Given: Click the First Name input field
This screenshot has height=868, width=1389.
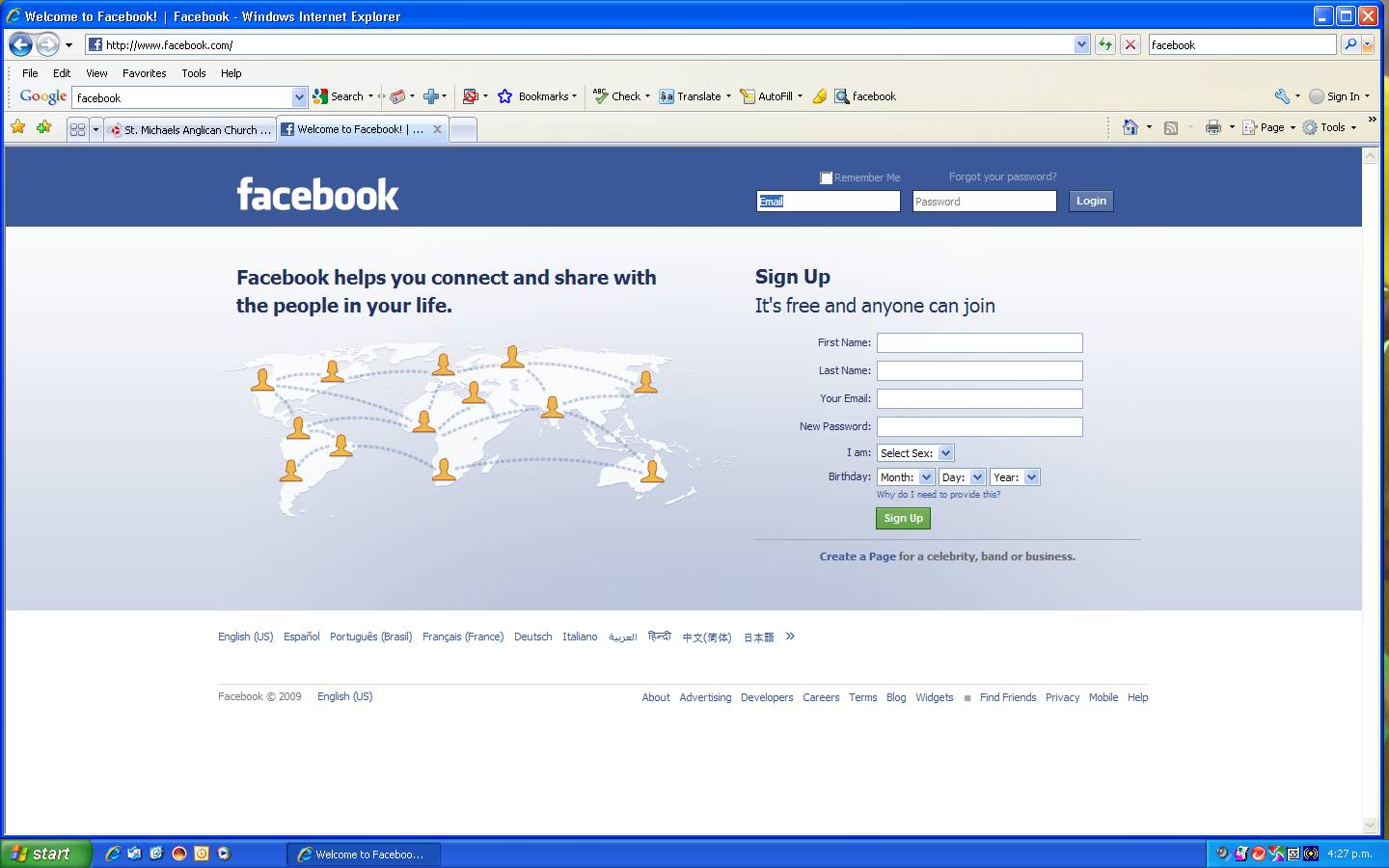Looking at the screenshot, I should 979,343.
